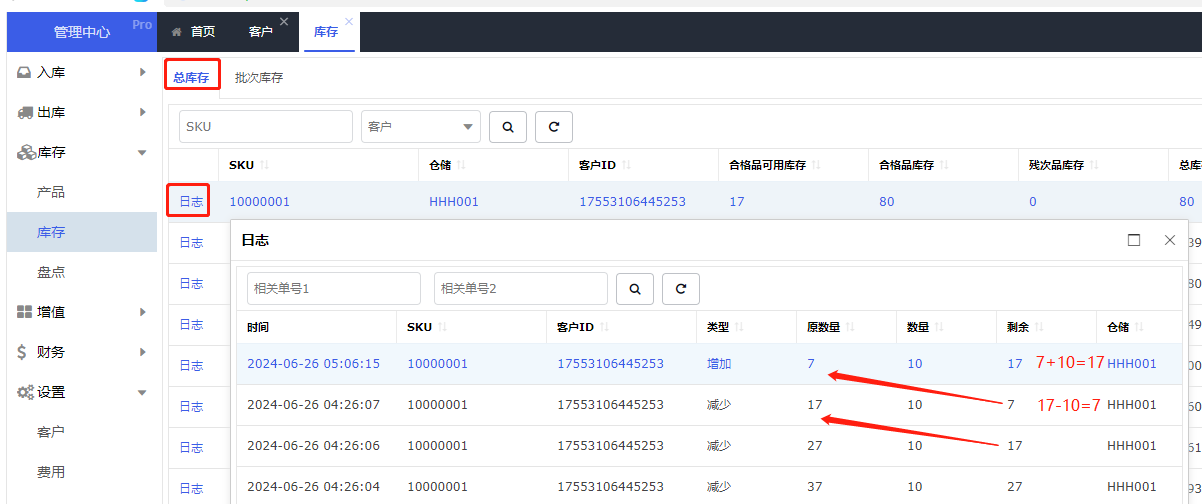
Task: Click HHH001 in inventory table row
Action: [454, 202]
